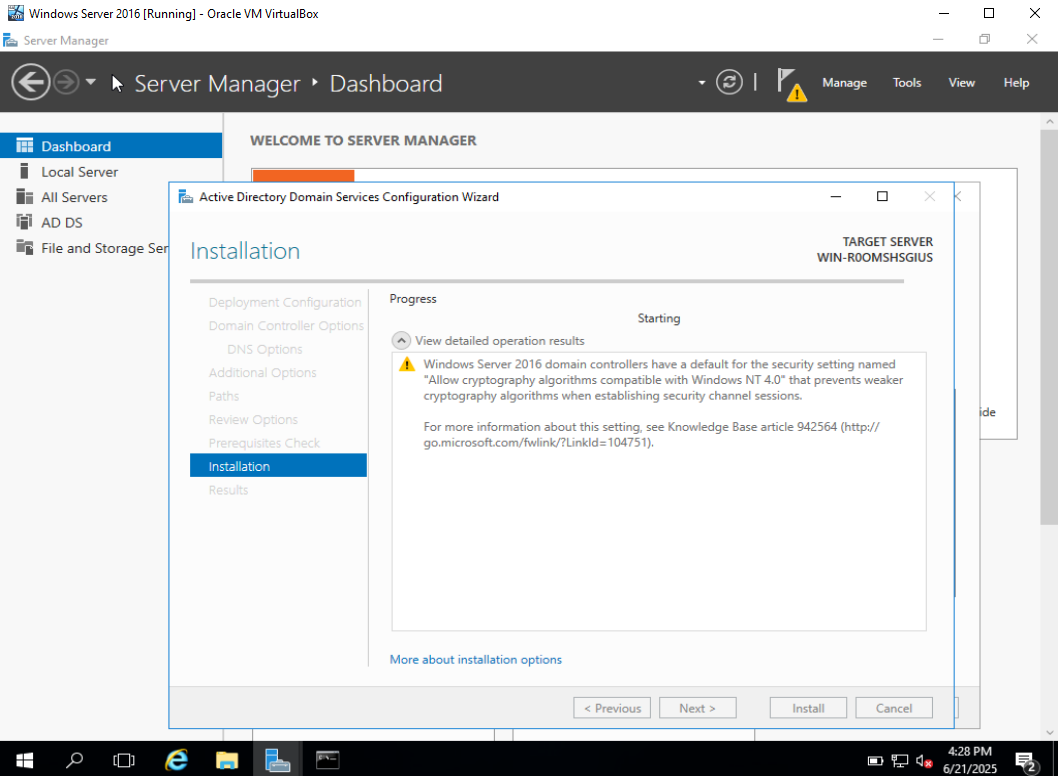Image resolution: width=1058 pixels, height=776 pixels.
Task: Click the All Servers icon in sidebar
Action: 24,196
